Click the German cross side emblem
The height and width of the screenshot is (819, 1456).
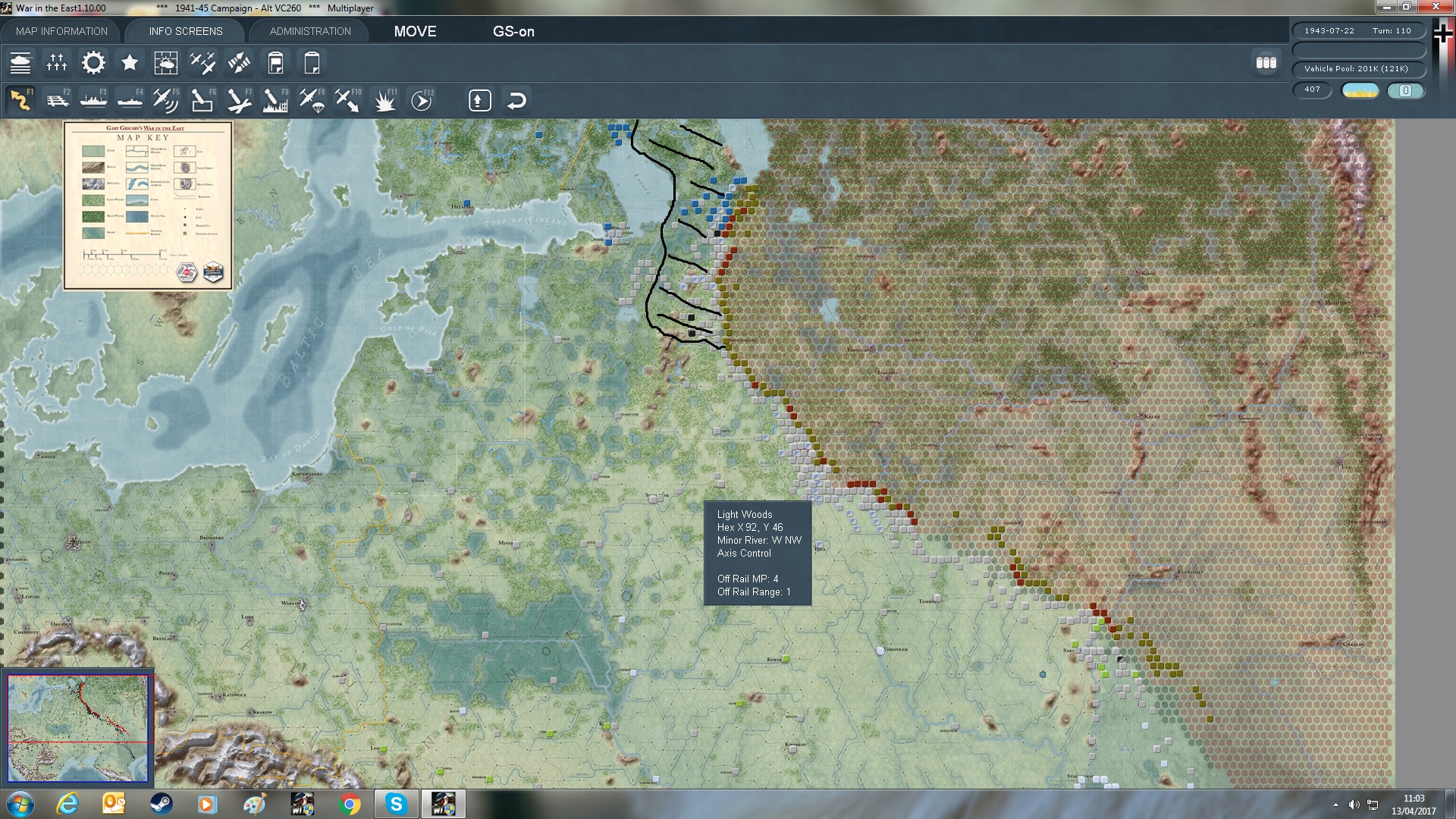[1442, 32]
